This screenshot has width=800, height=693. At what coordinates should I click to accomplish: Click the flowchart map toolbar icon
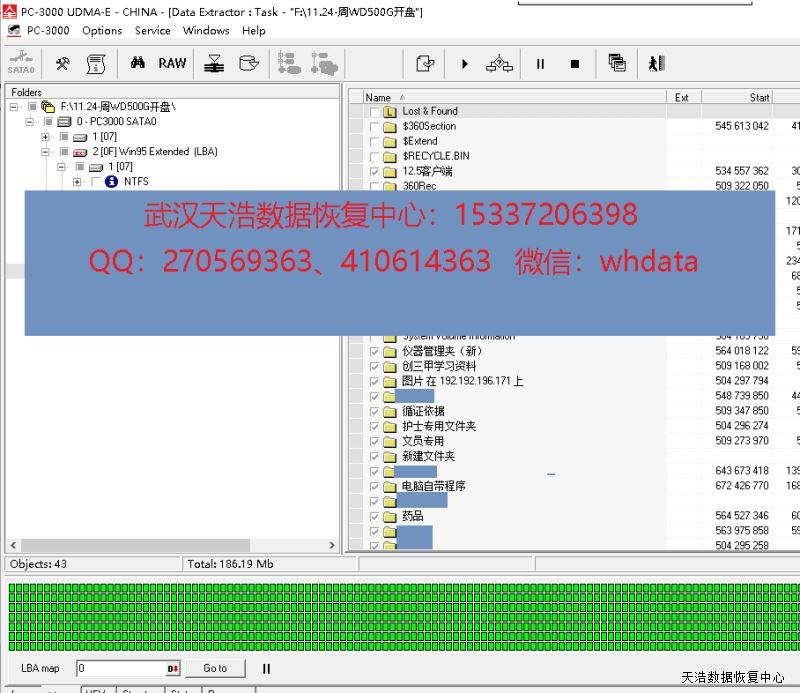coord(499,64)
